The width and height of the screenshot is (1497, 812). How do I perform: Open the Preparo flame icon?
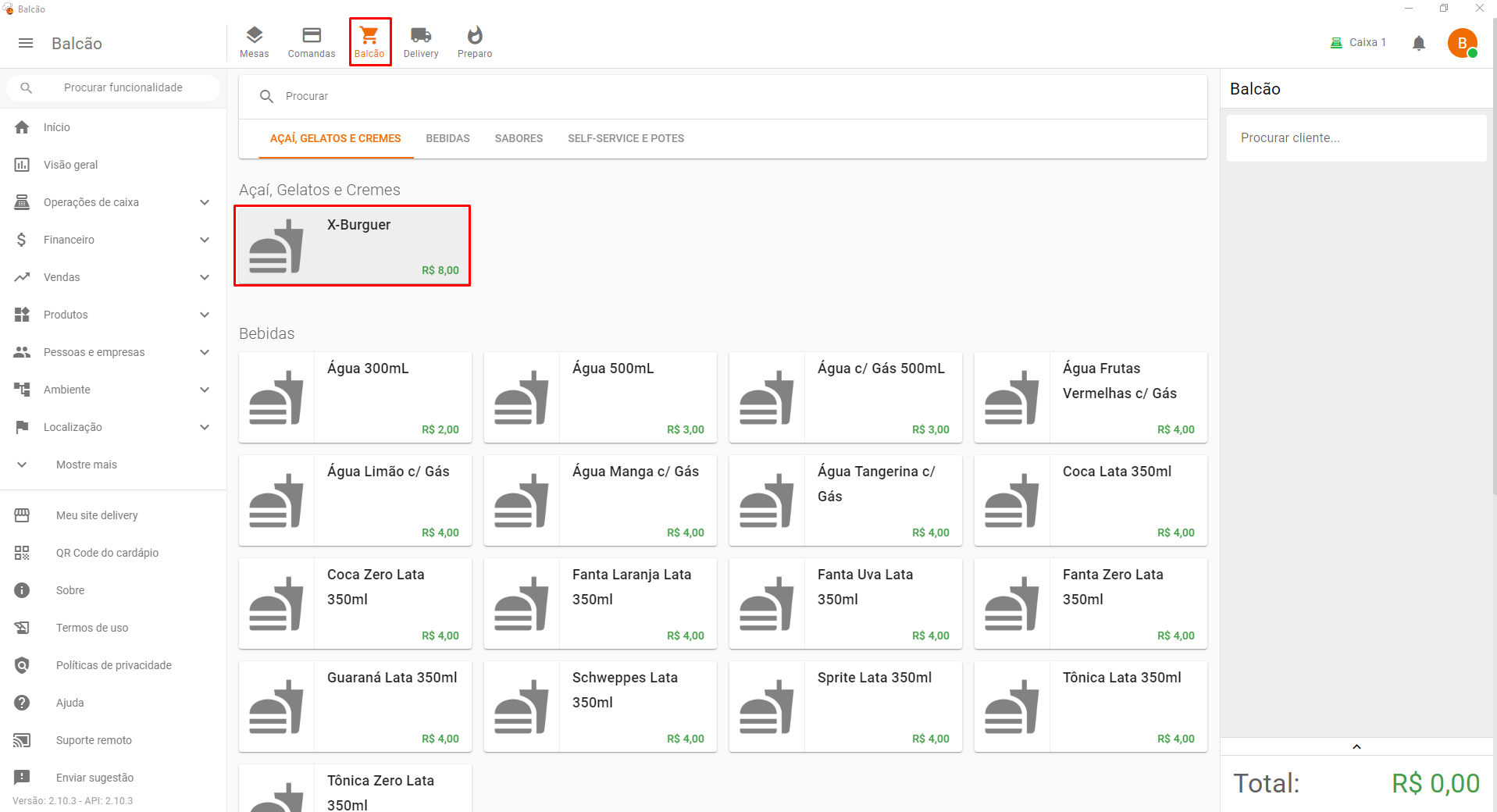click(x=475, y=35)
